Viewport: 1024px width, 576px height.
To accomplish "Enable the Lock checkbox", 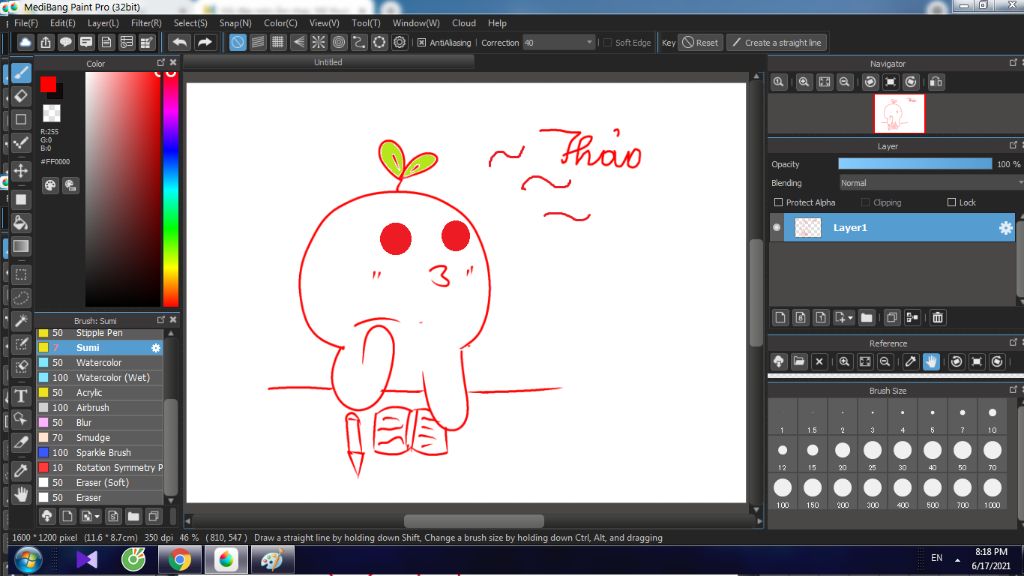I will (952, 202).
